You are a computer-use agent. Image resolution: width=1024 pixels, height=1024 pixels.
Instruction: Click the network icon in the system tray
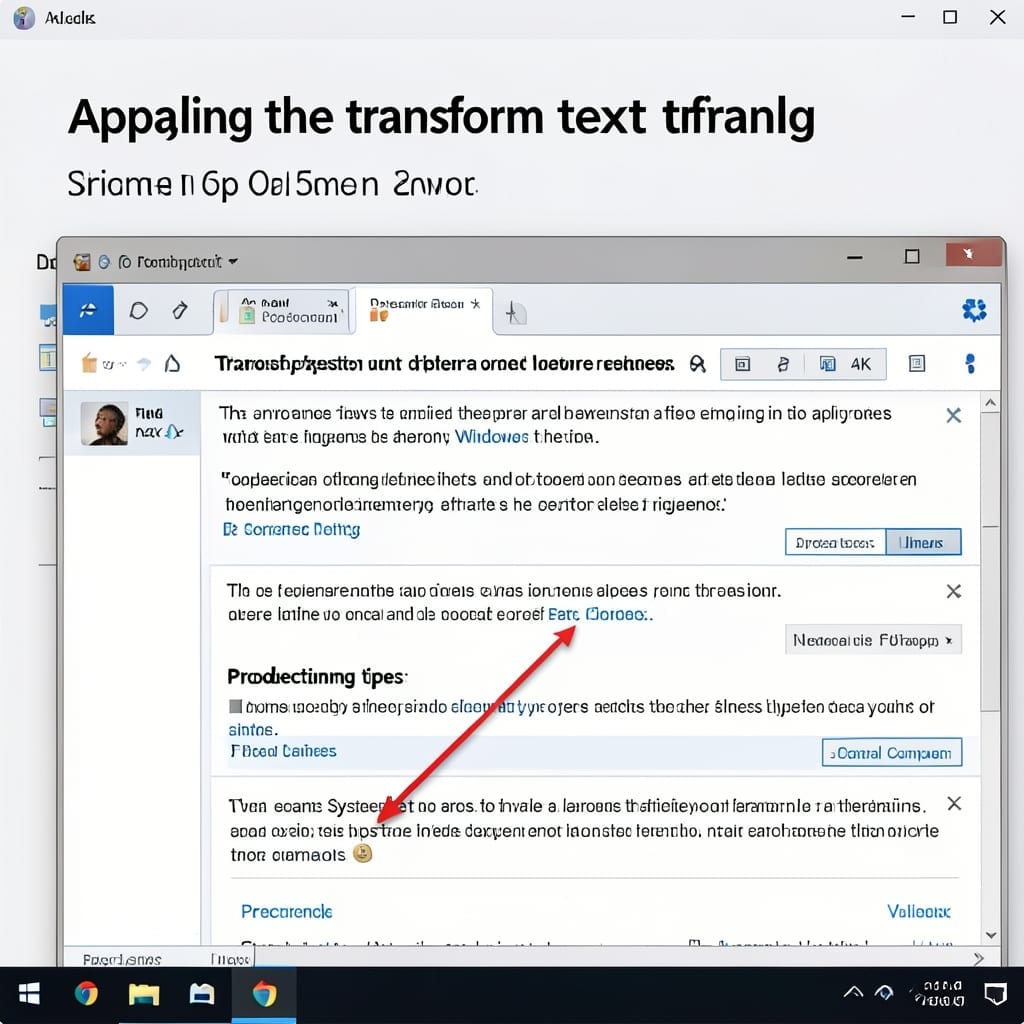click(x=884, y=993)
